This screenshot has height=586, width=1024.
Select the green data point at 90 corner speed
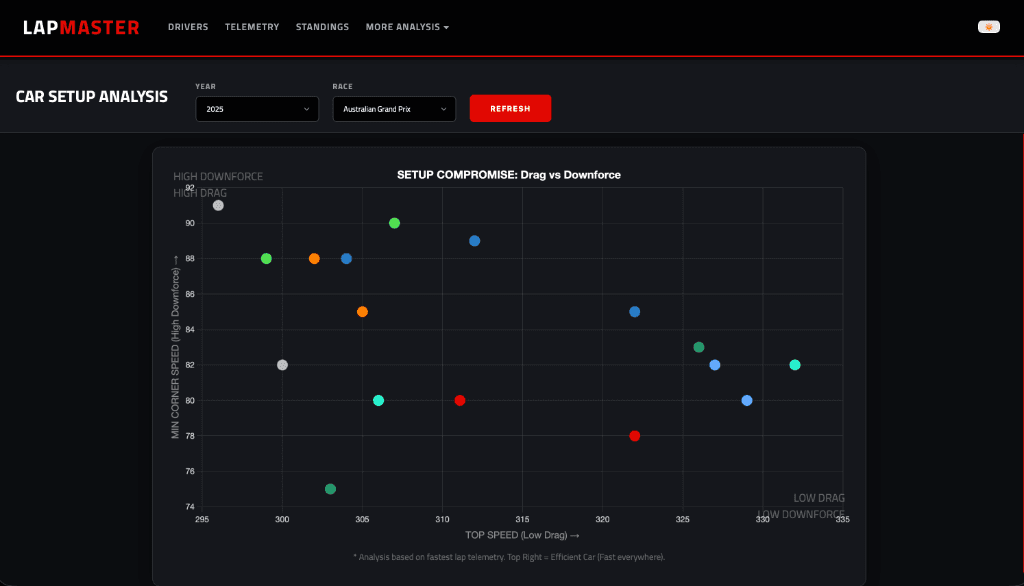pyautogui.click(x=394, y=223)
